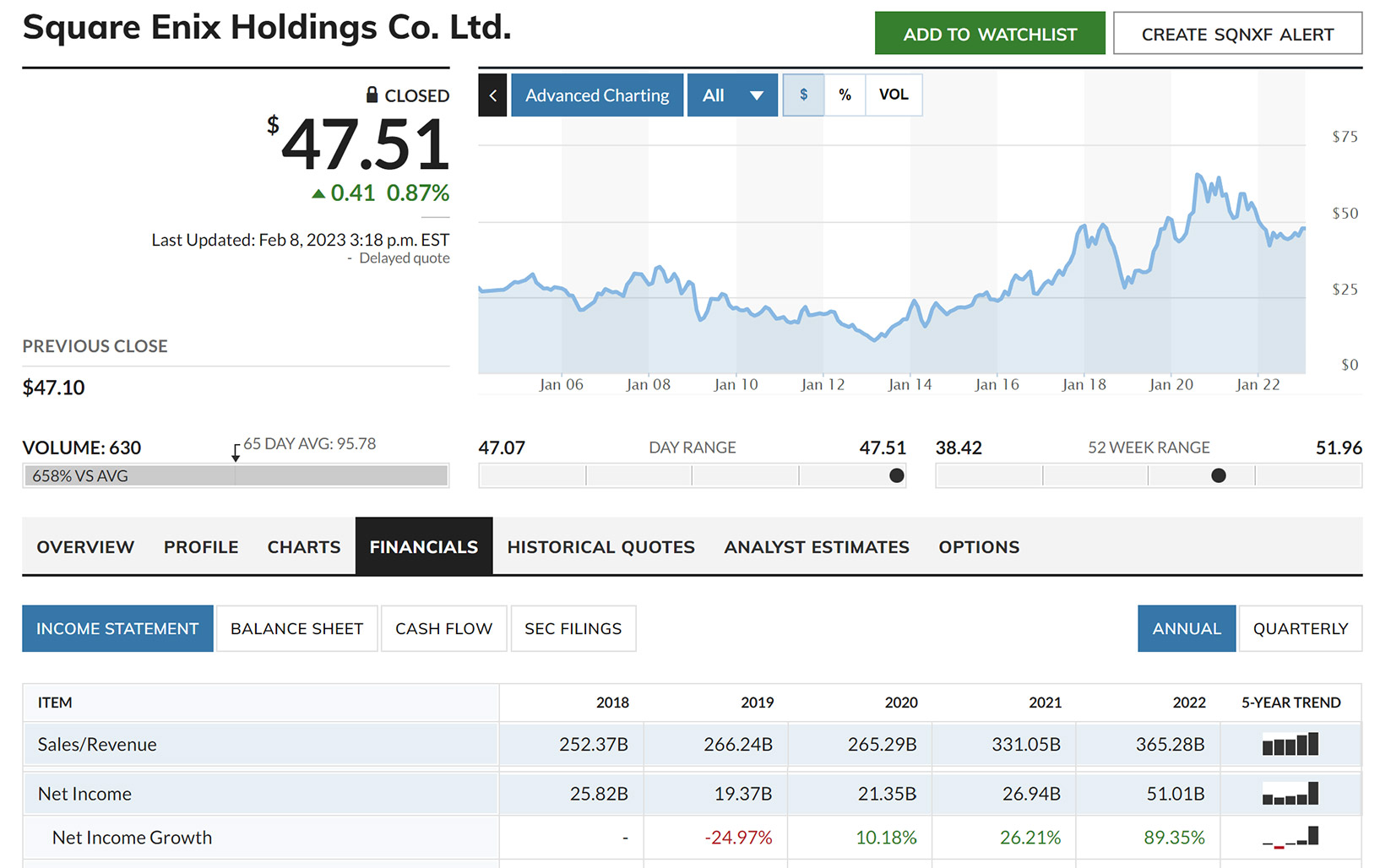
Task: Click the Square Enix Holdings Co. Ltd. heading
Action: (x=267, y=27)
